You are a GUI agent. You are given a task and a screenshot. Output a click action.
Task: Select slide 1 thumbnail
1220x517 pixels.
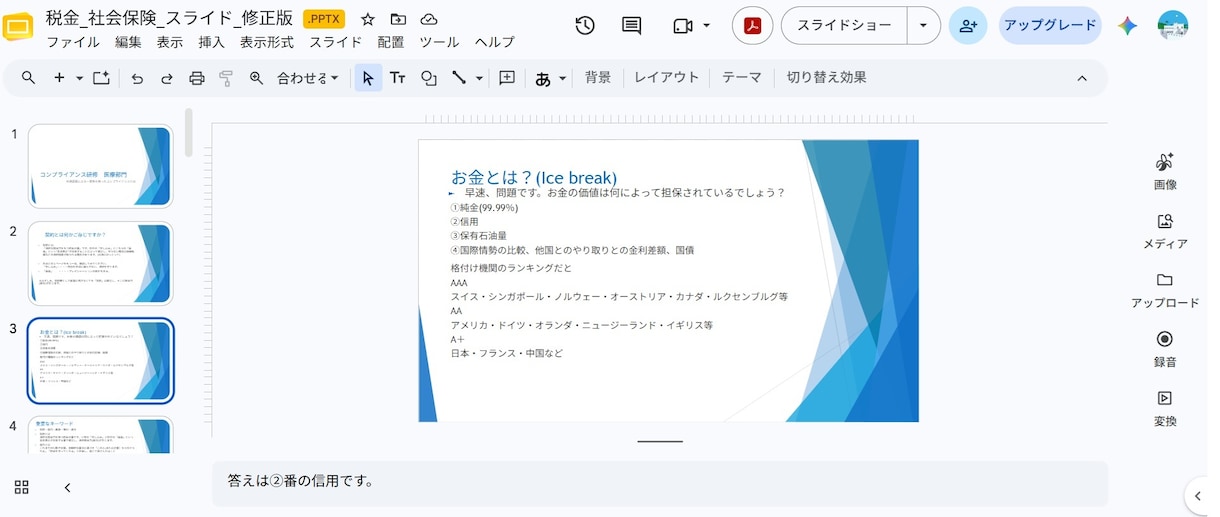pos(100,166)
